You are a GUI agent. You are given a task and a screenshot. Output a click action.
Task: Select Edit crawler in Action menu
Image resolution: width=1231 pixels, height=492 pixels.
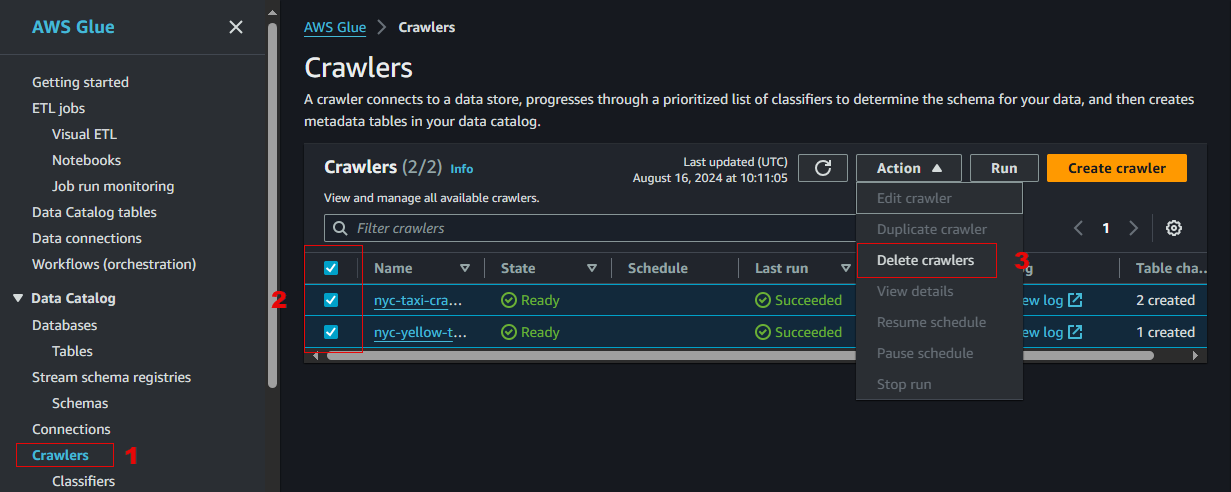[x=939, y=198]
